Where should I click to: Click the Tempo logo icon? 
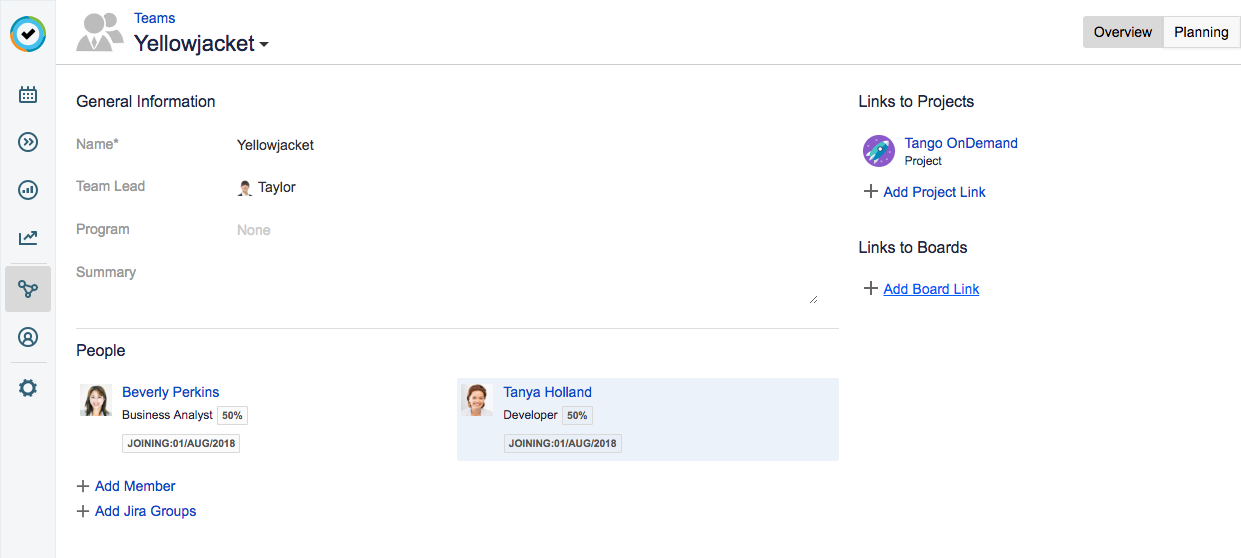(28, 33)
